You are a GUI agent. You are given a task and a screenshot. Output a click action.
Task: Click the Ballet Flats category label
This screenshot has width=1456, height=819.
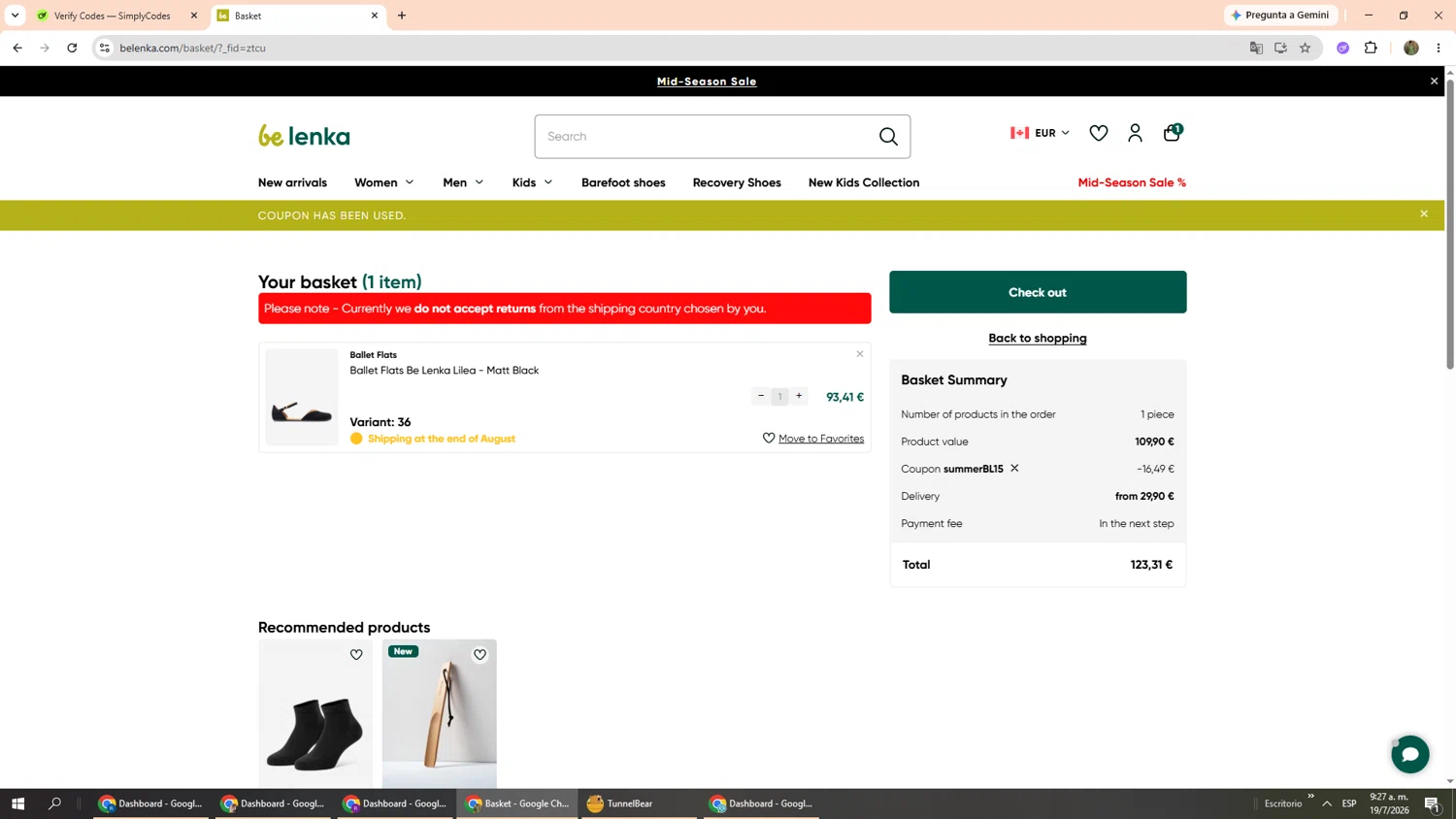point(373,355)
